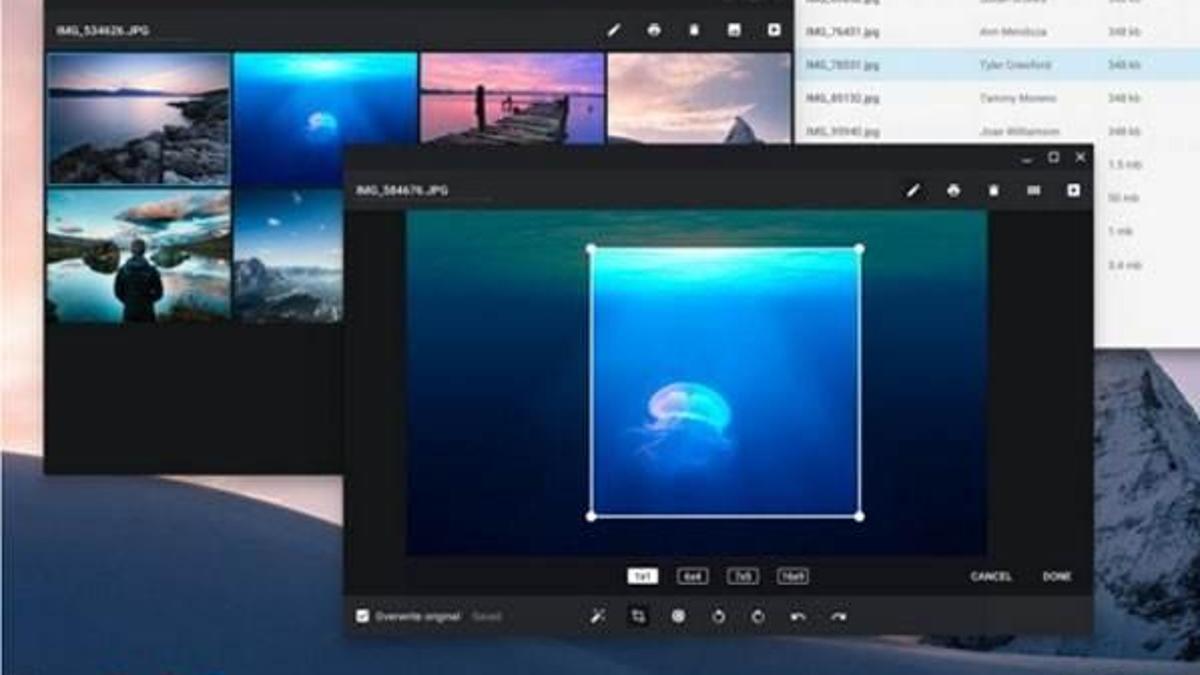This screenshot has width=1200, height=675.
Task: Click the CANCEL button in the editor
Action: (991, 577)
